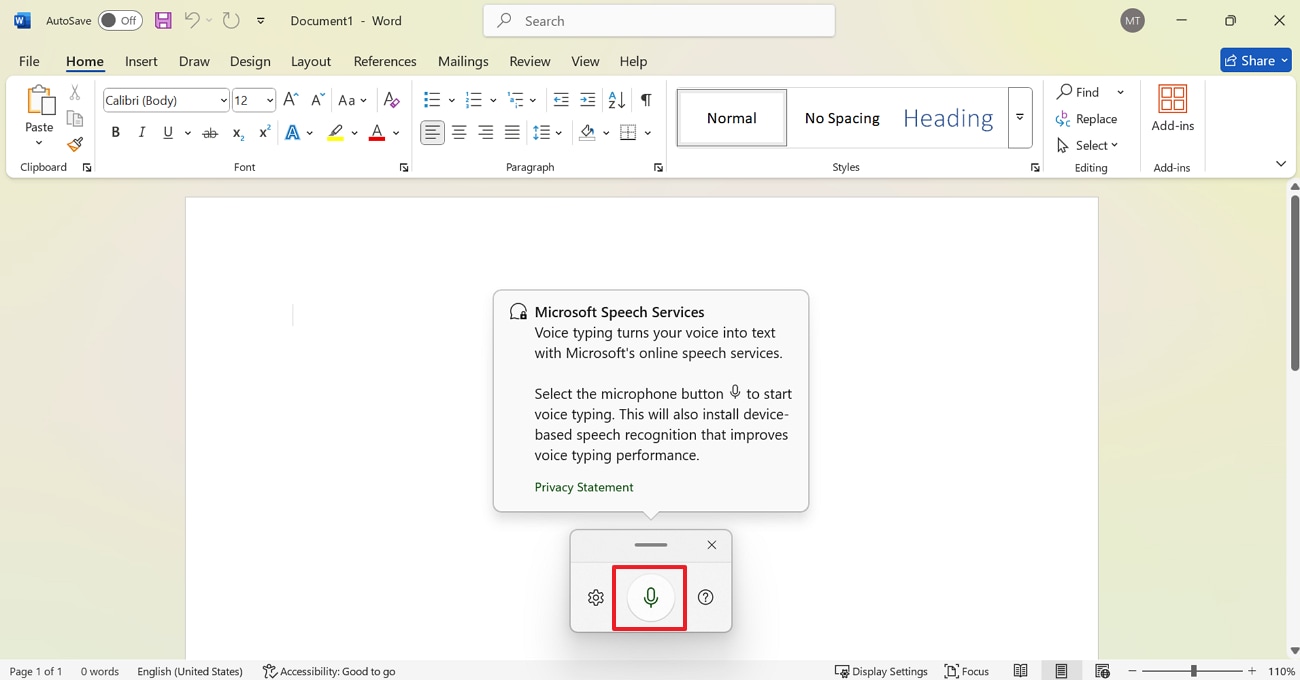Increase paragraph indent

point(588,99)
